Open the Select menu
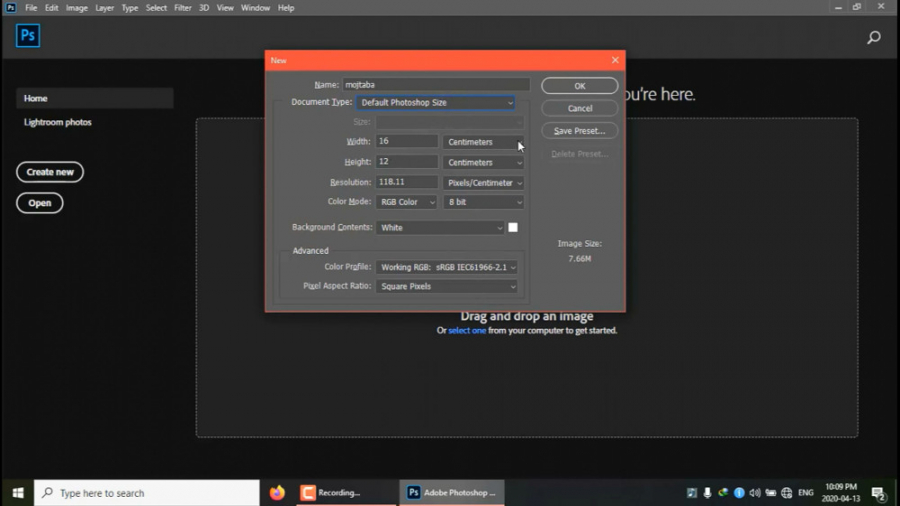This screenshot has height=506, width=900. point(156,7)
